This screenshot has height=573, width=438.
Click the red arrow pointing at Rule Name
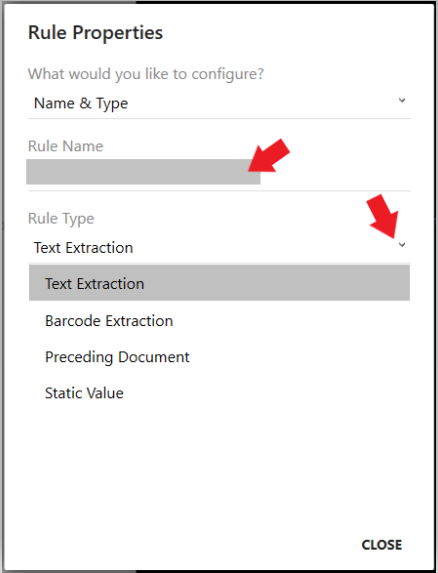pos(269,156)
